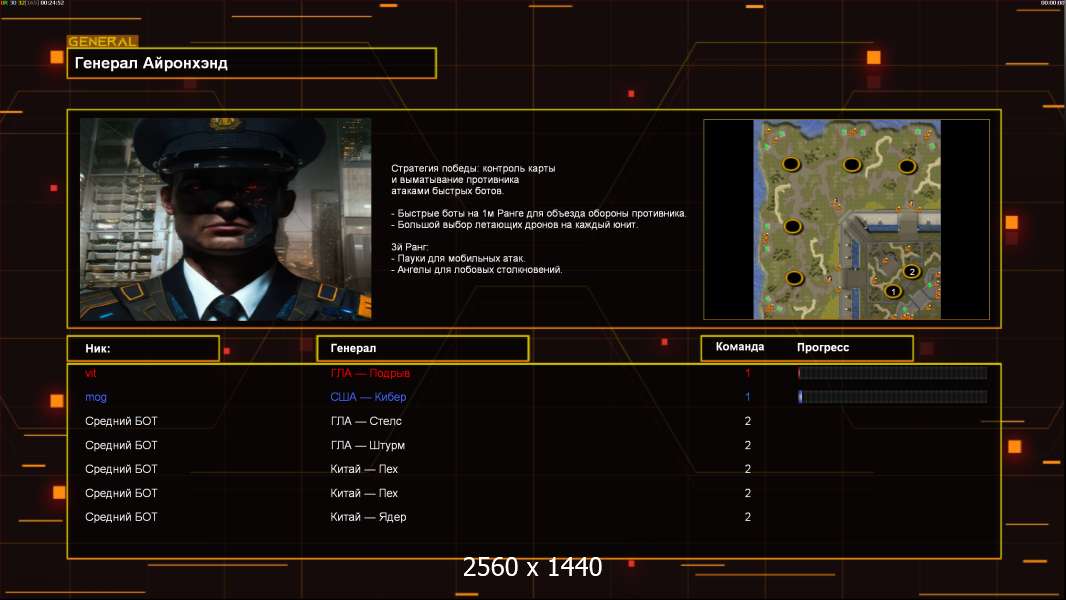Click the title 'Генерал Айронхэнд'

click(x=151, y=63)
